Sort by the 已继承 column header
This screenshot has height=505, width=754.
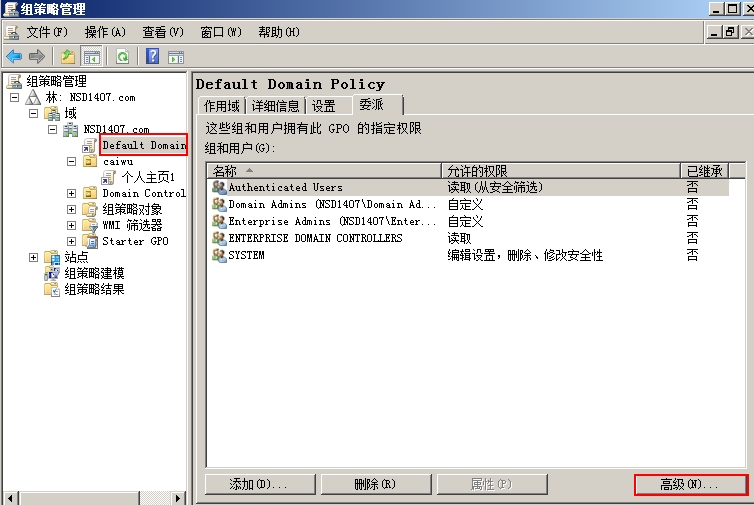point(705,171)
